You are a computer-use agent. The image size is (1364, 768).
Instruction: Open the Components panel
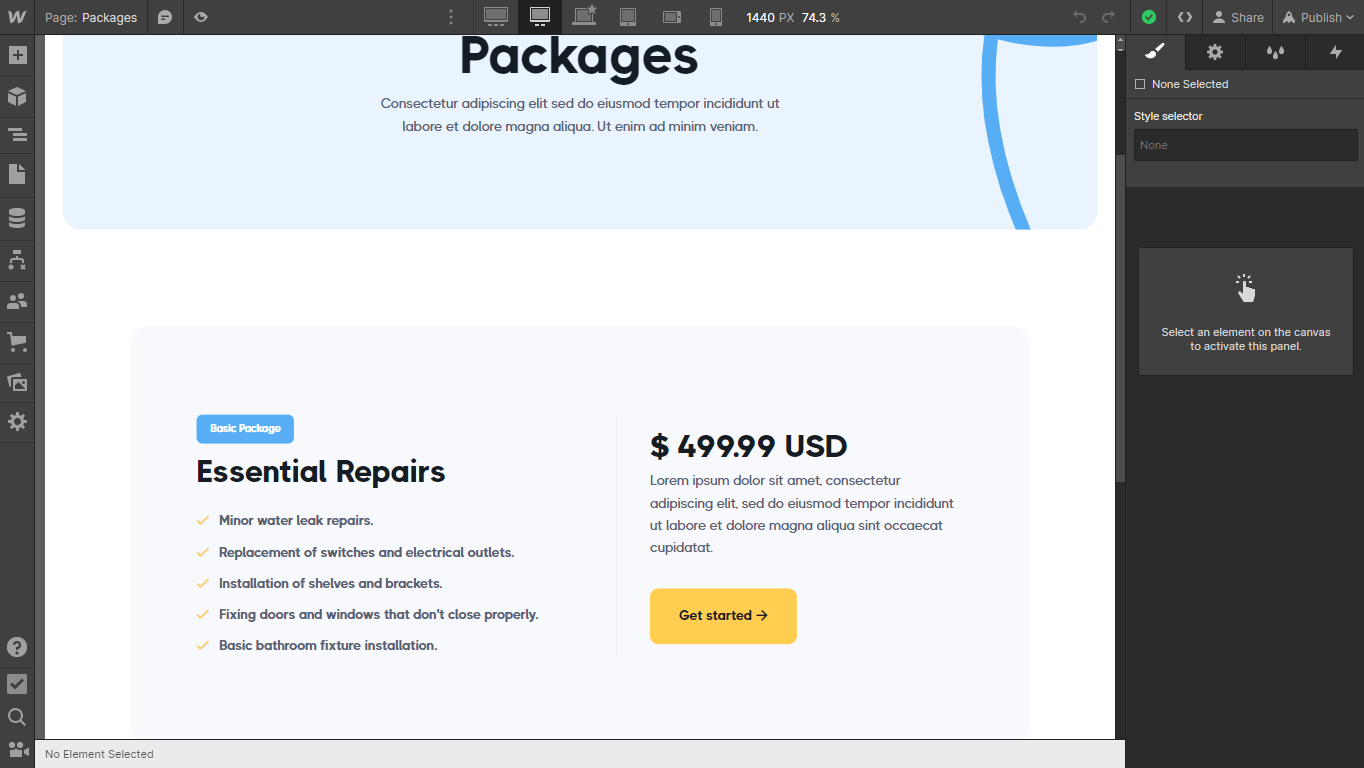(17, 96)
